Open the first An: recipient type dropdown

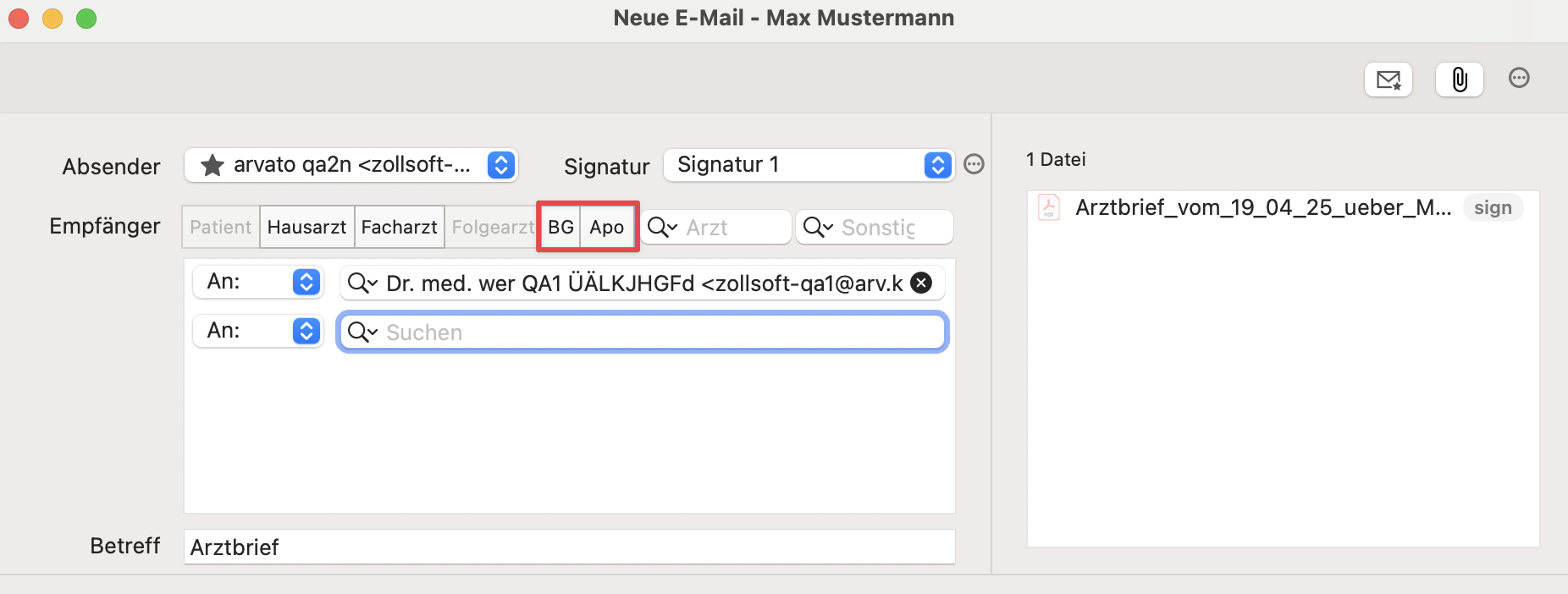[x=257, y=282]
